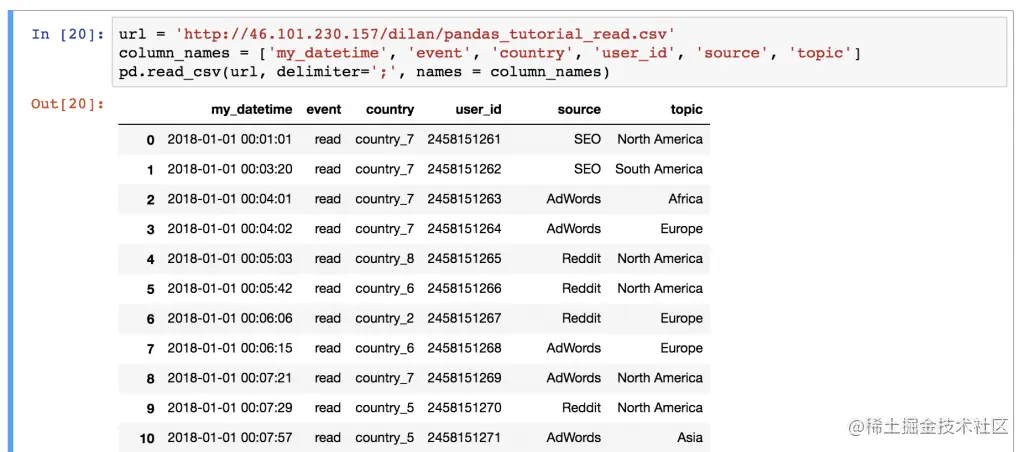Image resolution: width=1024 pixels, height=452 pixels.
Task: Click the code input cell with read_csv
Action: tap(559, 52)
